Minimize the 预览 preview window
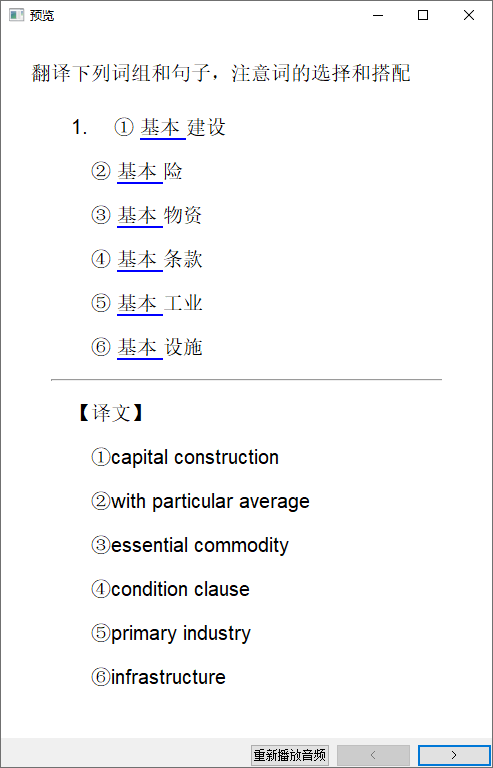493x768 pixels. coord(377,15)
